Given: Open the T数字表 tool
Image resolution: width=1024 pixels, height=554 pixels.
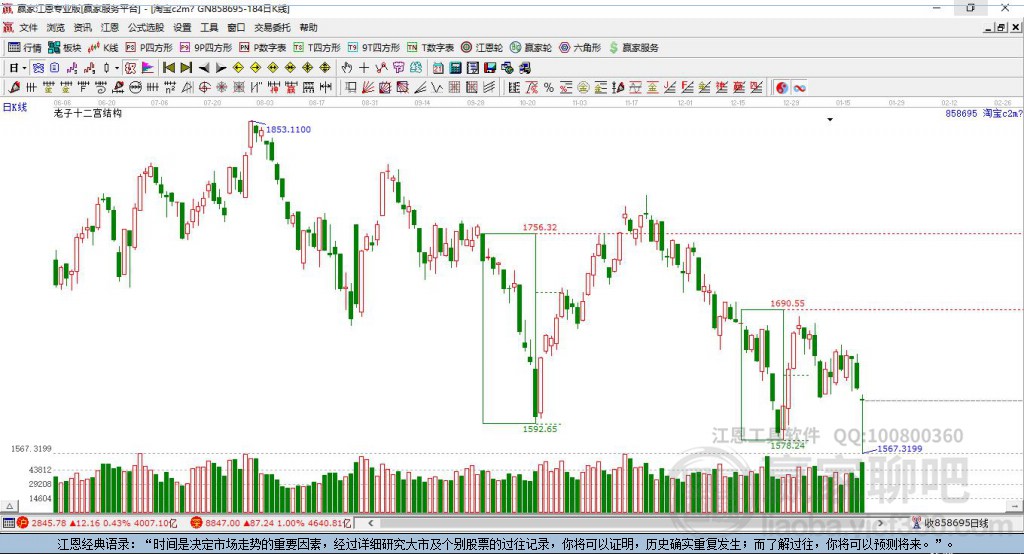Looking at the screenshot, I should click(x=430, y=48).
